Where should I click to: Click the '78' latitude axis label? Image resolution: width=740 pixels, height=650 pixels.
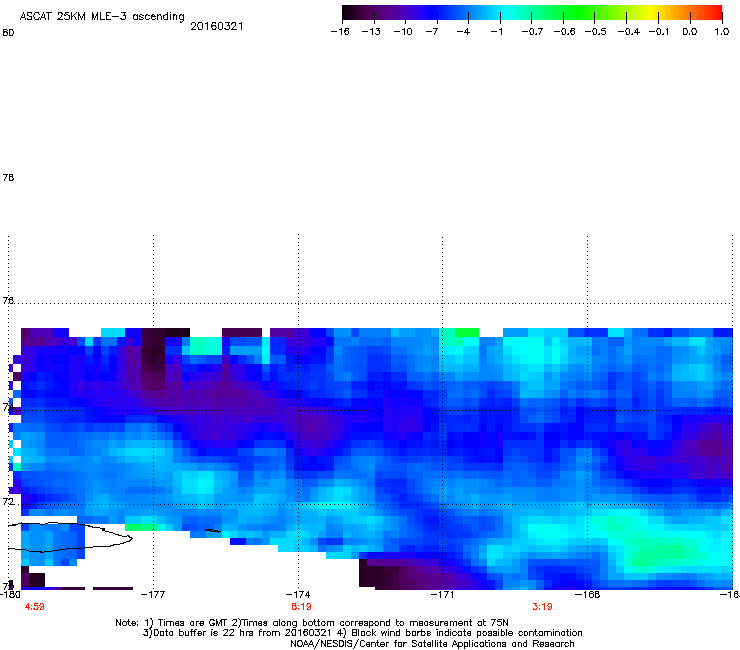click(8, 177)
